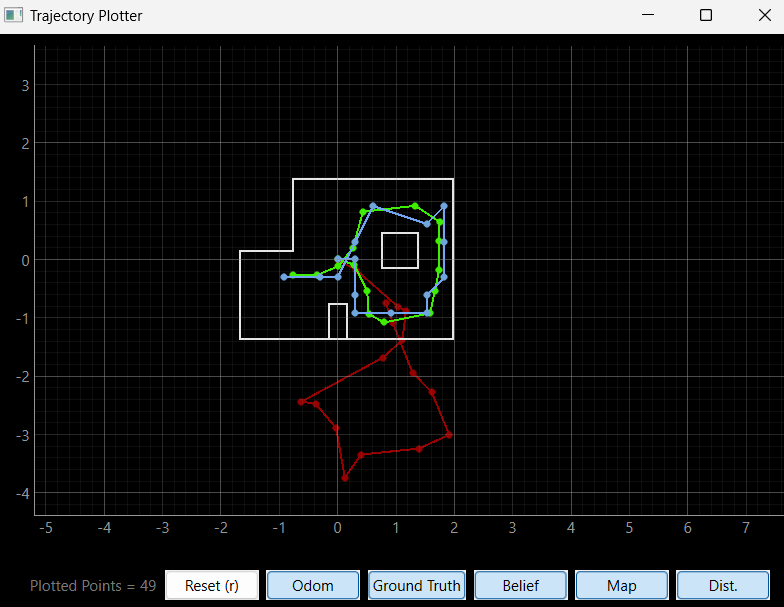The width and height of the screenshot is (784, 607).
Task: Toggle the Odom trajectory display
Action: point(312,585)
